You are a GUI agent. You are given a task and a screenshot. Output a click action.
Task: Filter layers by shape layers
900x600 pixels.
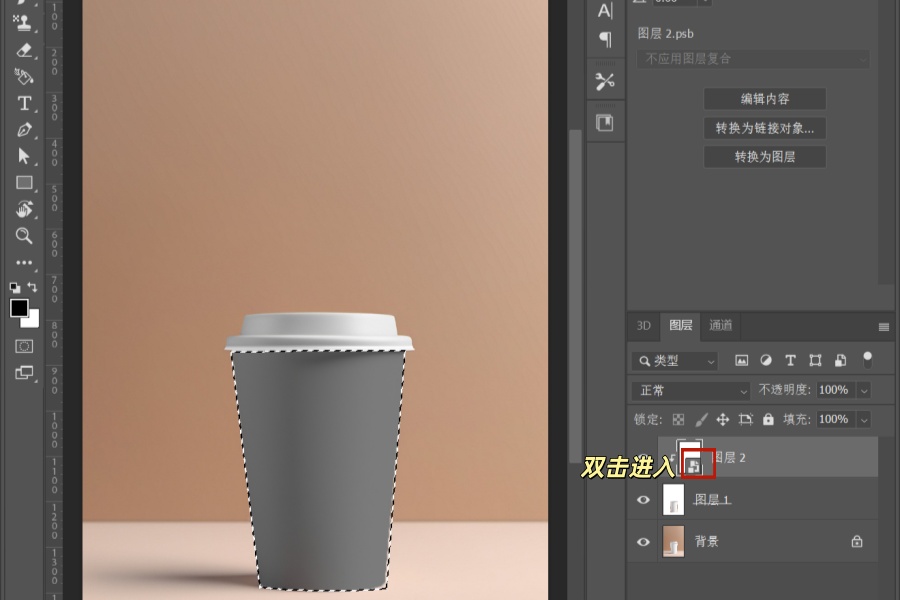pyautogui.click(x=815, y=361)
